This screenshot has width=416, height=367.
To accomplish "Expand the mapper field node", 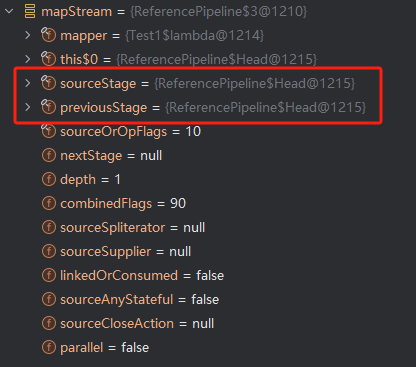I will pyautogui.click(x=28, y=35).
